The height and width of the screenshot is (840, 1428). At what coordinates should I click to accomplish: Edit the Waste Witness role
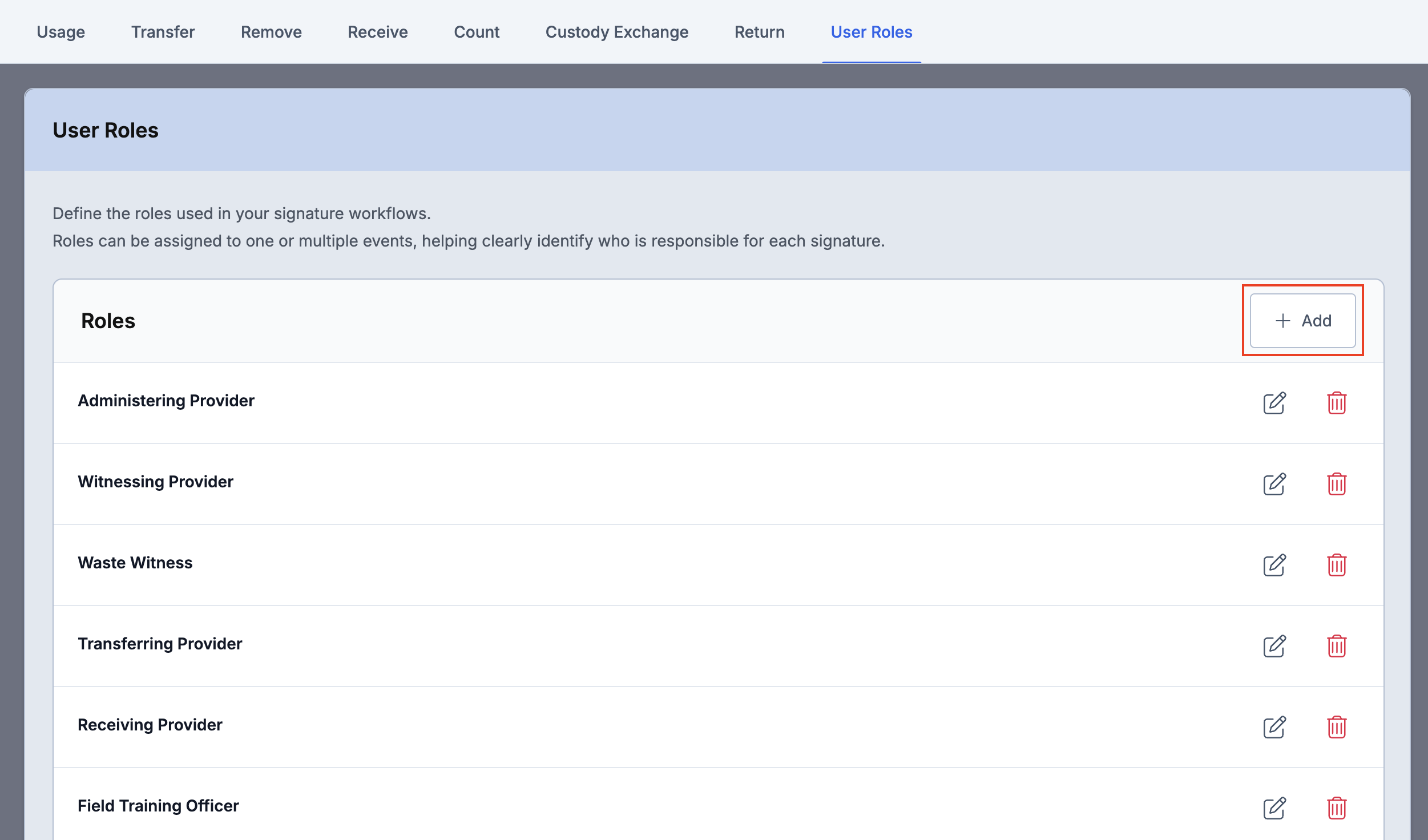(x=1274, y=565)
